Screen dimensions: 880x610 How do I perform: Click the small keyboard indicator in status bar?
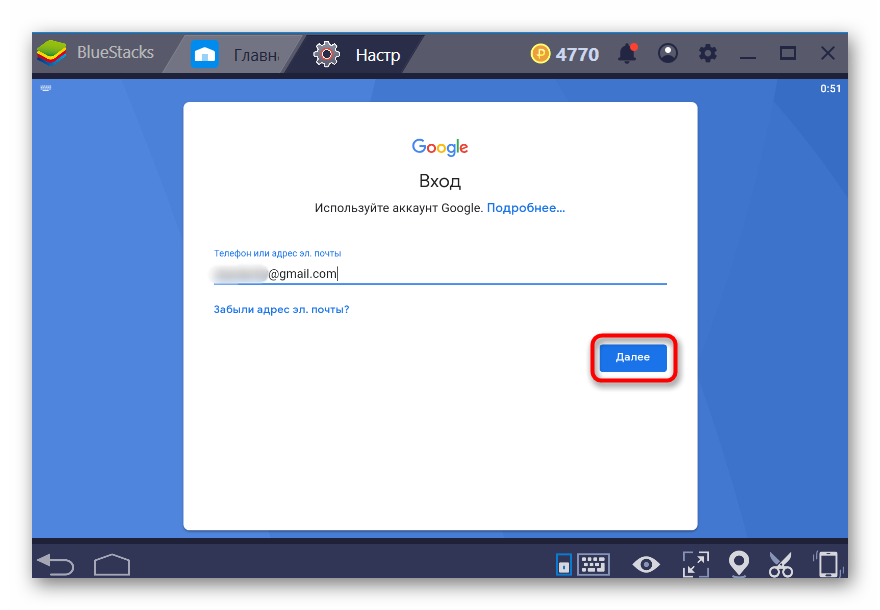pyautogui.click(x=46, y=88)
